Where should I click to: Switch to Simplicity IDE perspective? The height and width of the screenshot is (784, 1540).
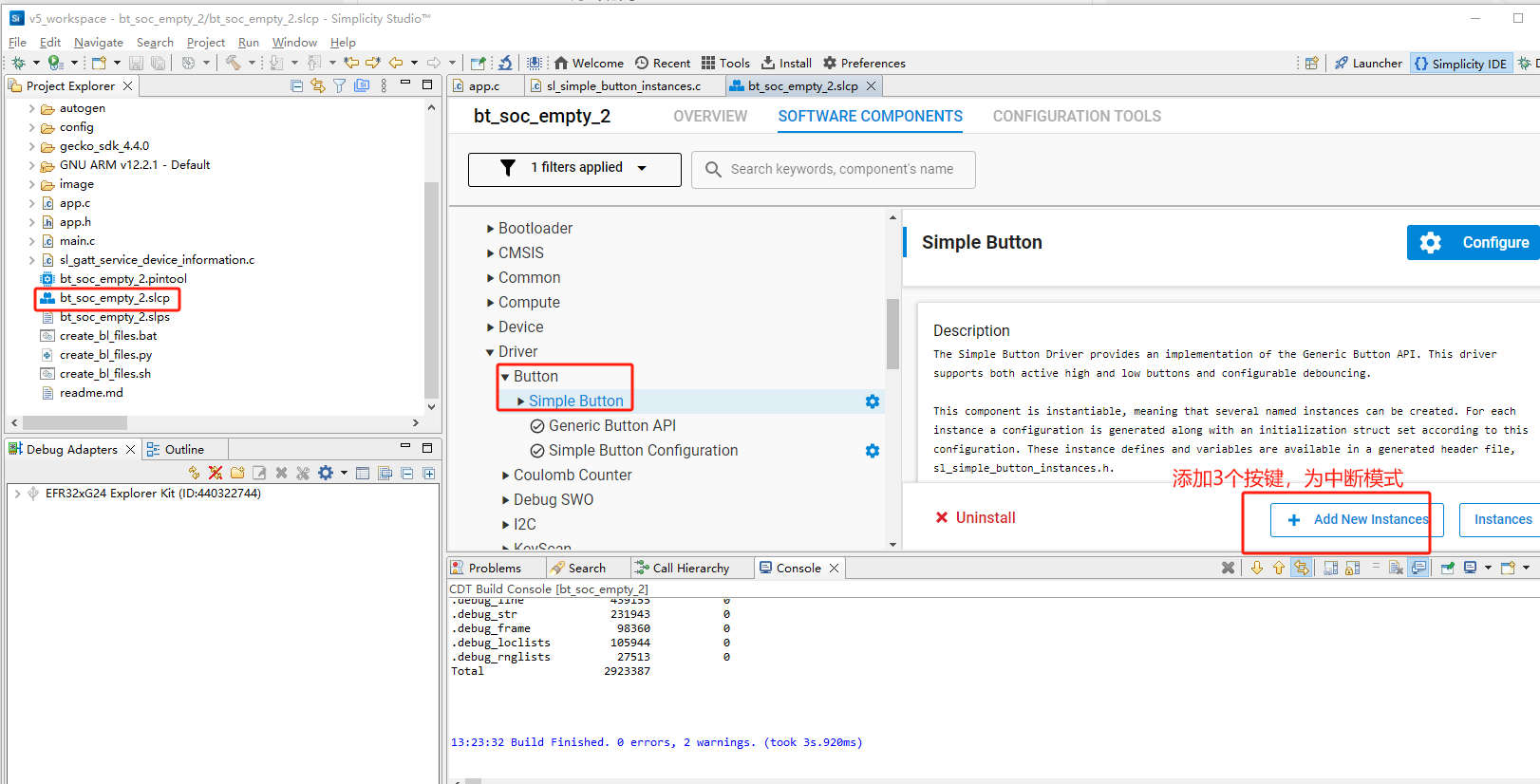(1460, 64)
